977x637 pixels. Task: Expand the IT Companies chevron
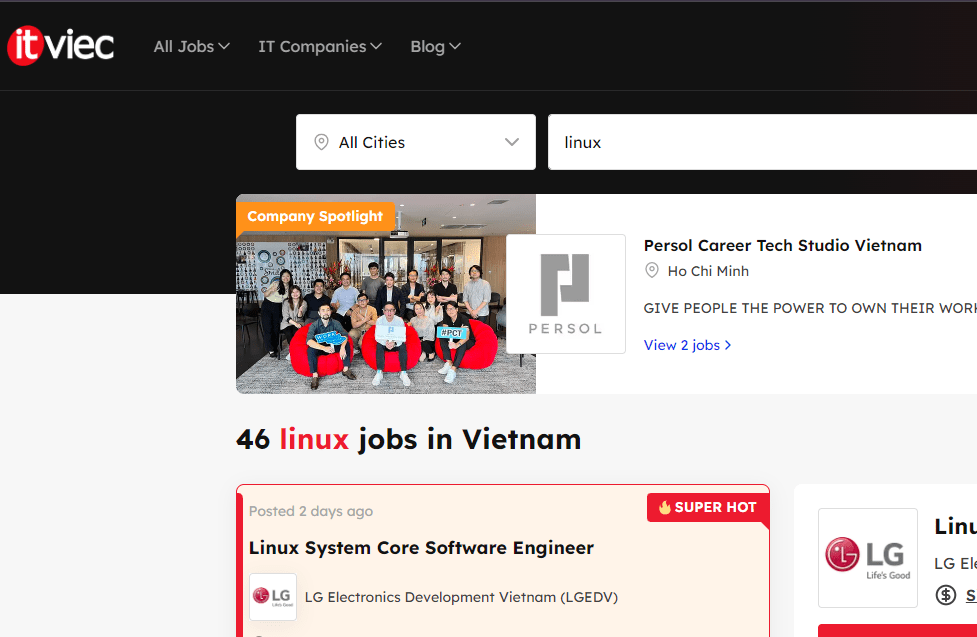(x=376, y=46)
